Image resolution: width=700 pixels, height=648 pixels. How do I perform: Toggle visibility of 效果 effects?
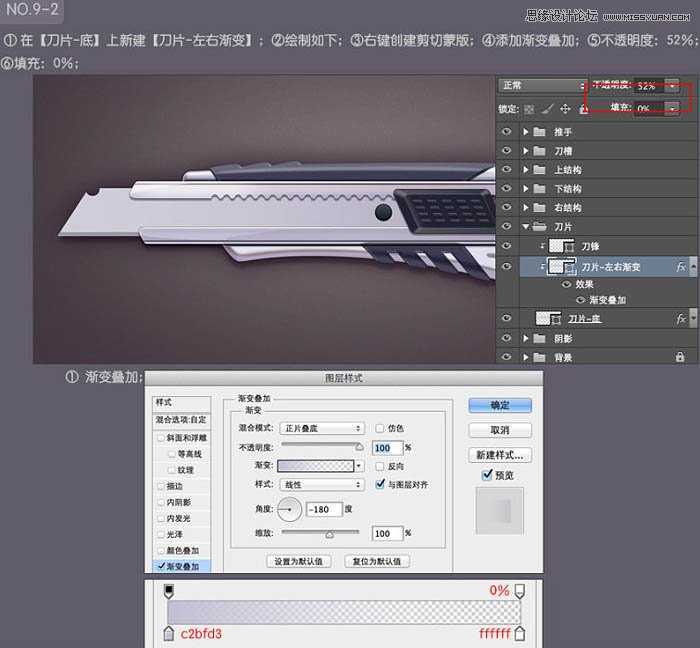567,284
